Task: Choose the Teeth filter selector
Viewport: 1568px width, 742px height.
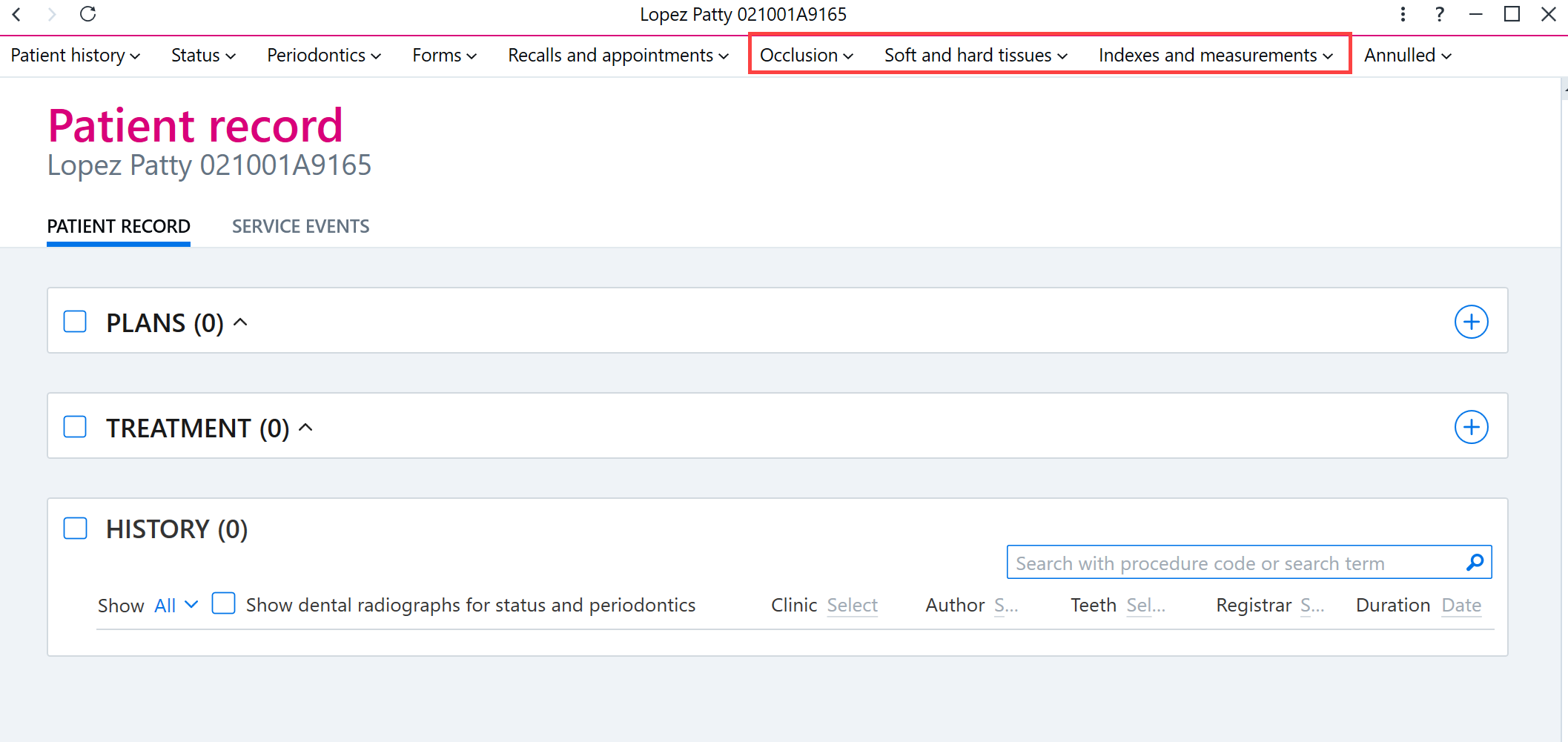Action: point(1146,606)
